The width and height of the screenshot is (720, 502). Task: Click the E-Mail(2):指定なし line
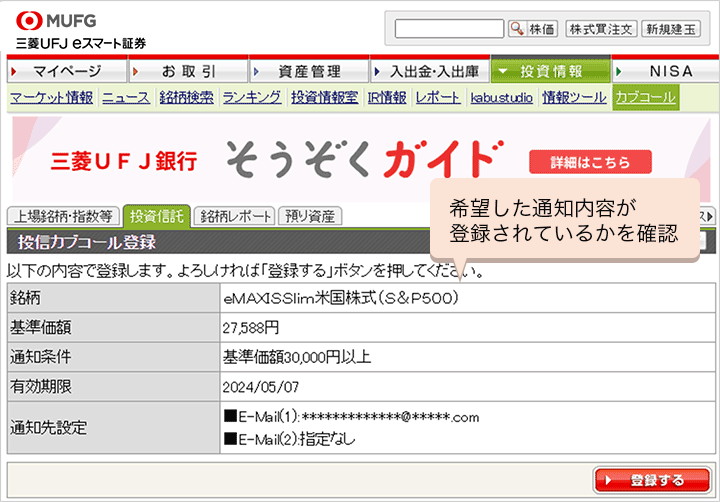290,439
